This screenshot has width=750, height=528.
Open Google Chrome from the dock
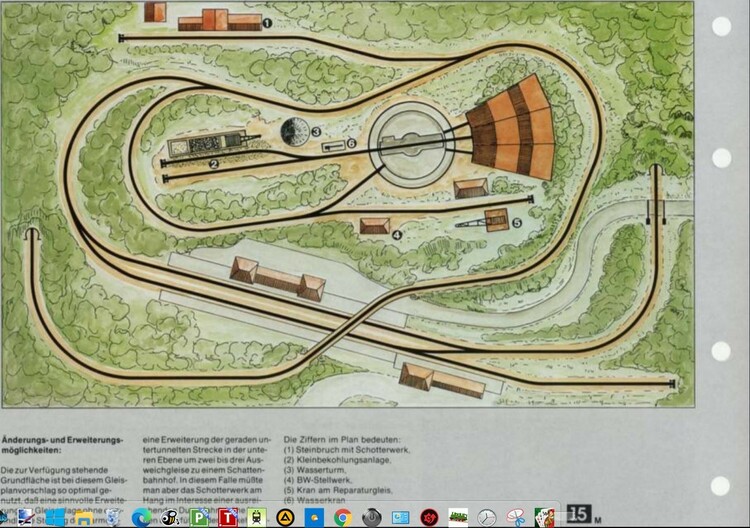click(343, 517)
